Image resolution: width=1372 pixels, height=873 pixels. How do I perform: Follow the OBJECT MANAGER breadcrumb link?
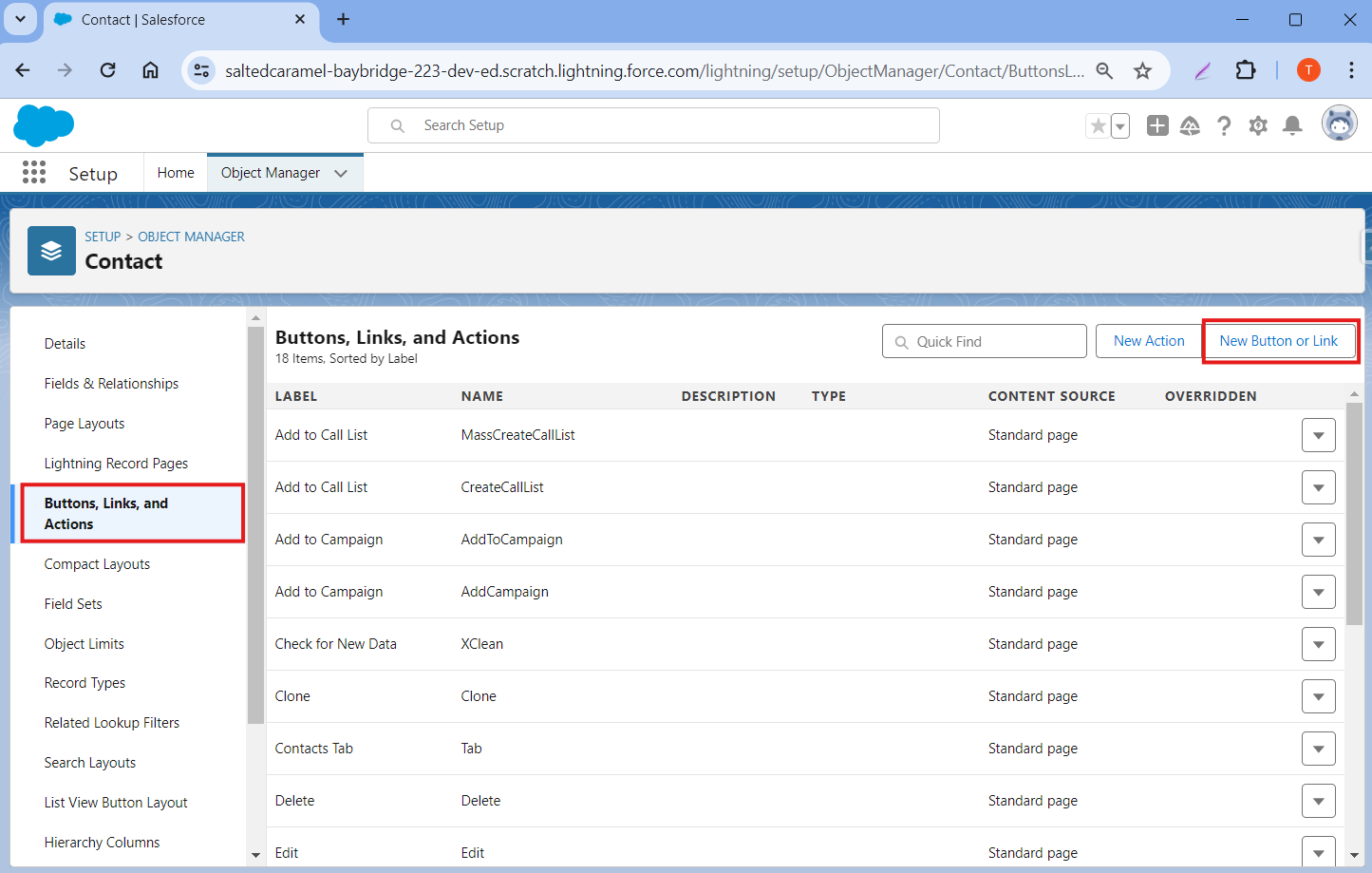pos(191,237)
